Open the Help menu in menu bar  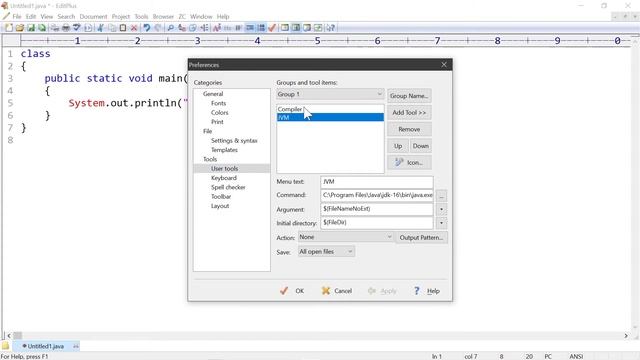click(223, 17)
